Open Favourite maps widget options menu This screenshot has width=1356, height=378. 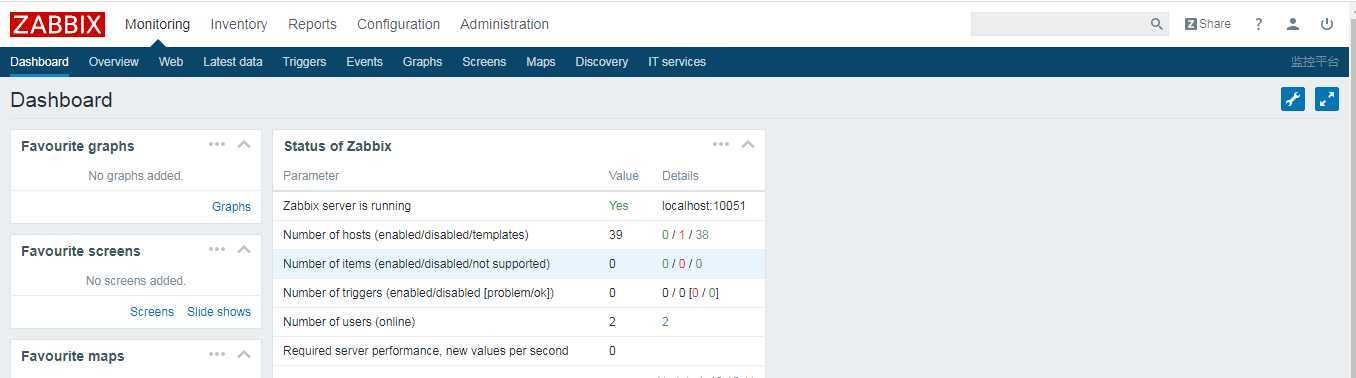[217, 354]
